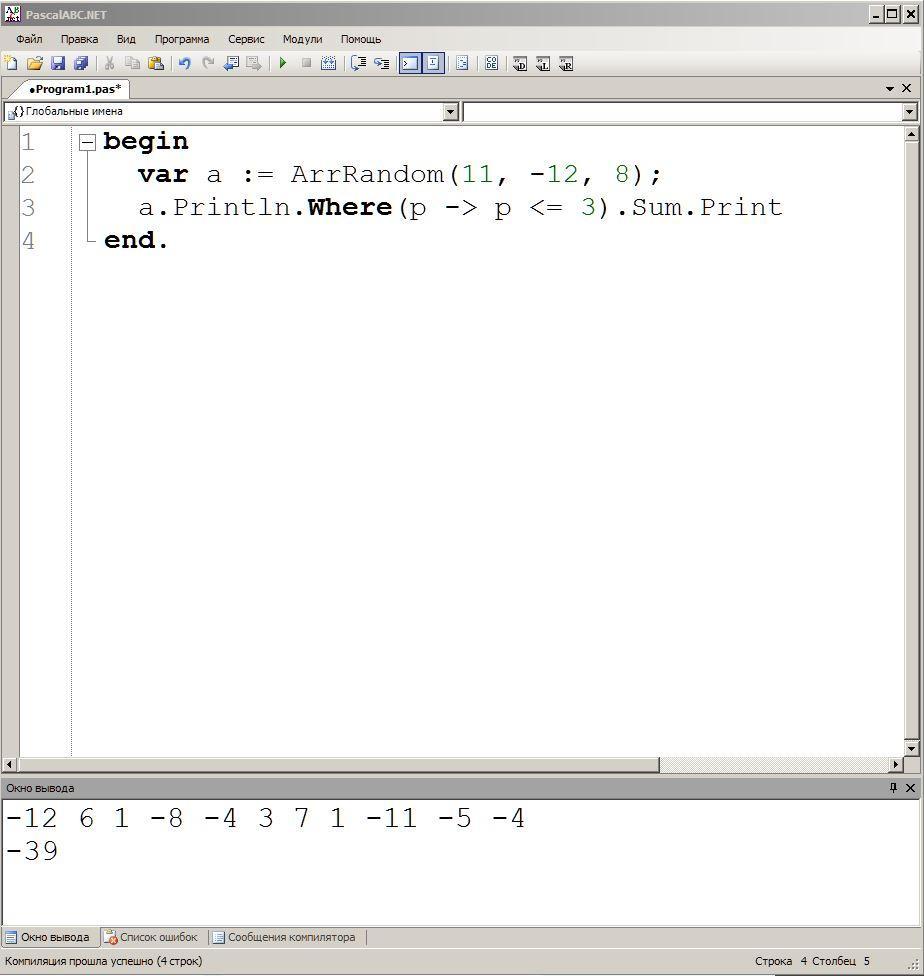Click the toolbar icon labeled D
The height and width of the screenshot is (976, 924).
click(x=520, y=63)
